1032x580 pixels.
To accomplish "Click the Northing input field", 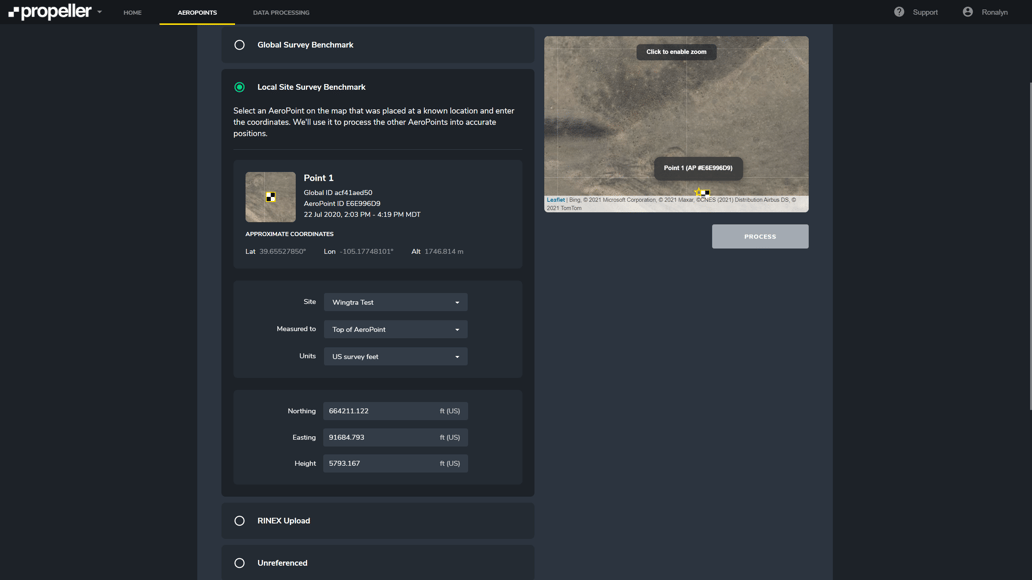I will (380, 411).
